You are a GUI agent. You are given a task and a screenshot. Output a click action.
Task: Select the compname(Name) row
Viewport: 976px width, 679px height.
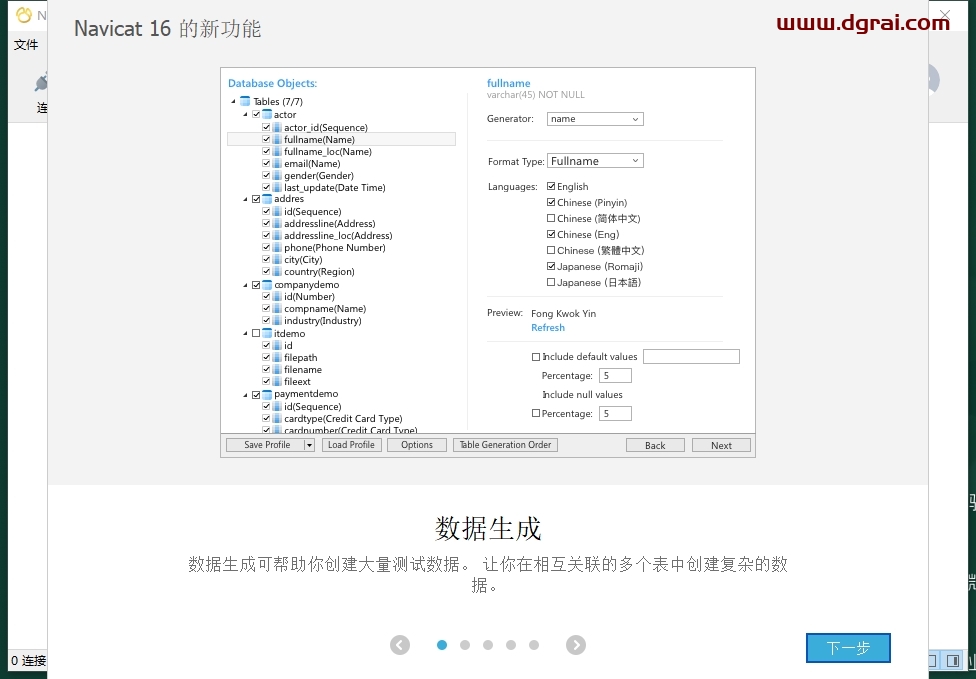[x=325, y=309]
